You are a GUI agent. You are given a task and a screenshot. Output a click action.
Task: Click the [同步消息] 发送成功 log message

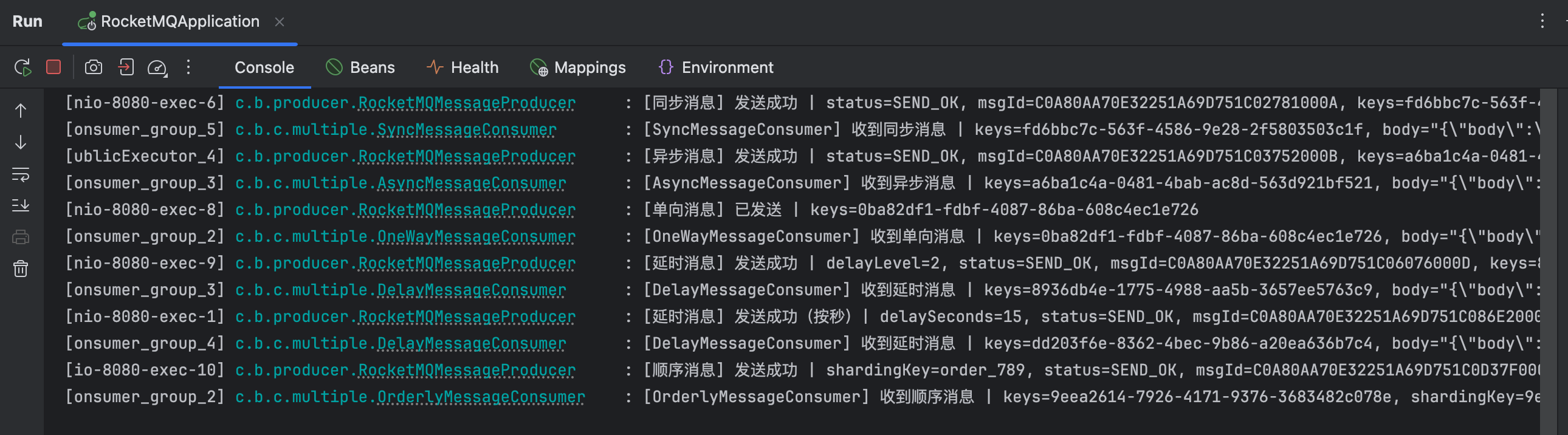(721, 103)
